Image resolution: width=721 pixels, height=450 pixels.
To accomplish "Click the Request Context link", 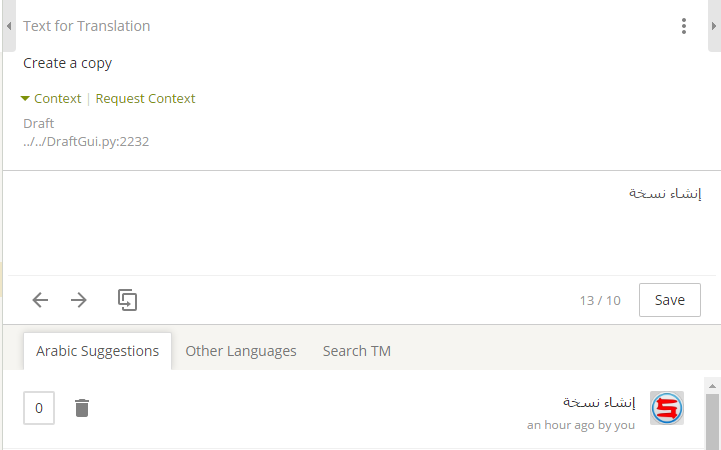I will pyautogui.click(x=146, y=99).
